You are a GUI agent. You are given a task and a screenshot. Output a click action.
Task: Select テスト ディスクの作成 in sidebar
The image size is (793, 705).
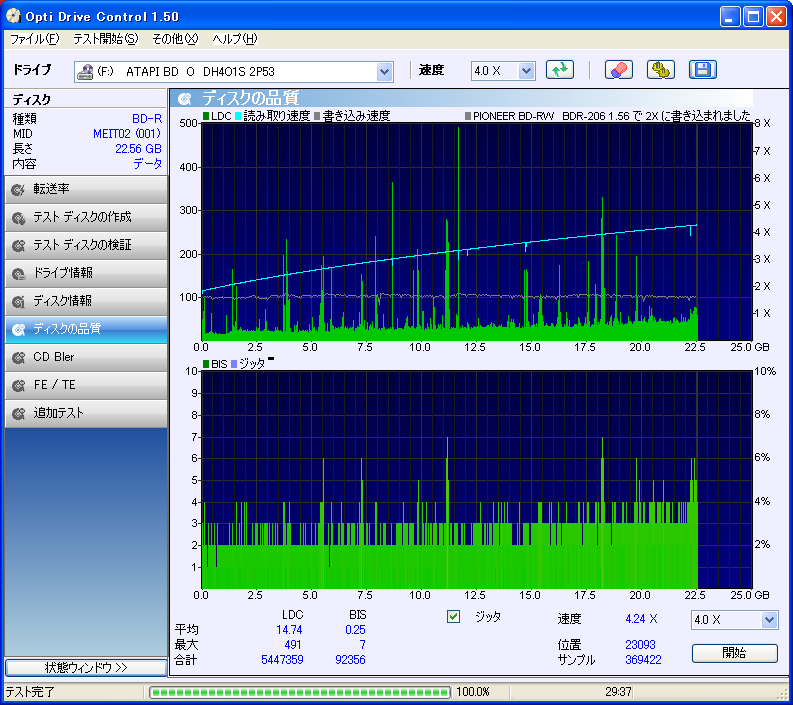click(x=86, y=217)
